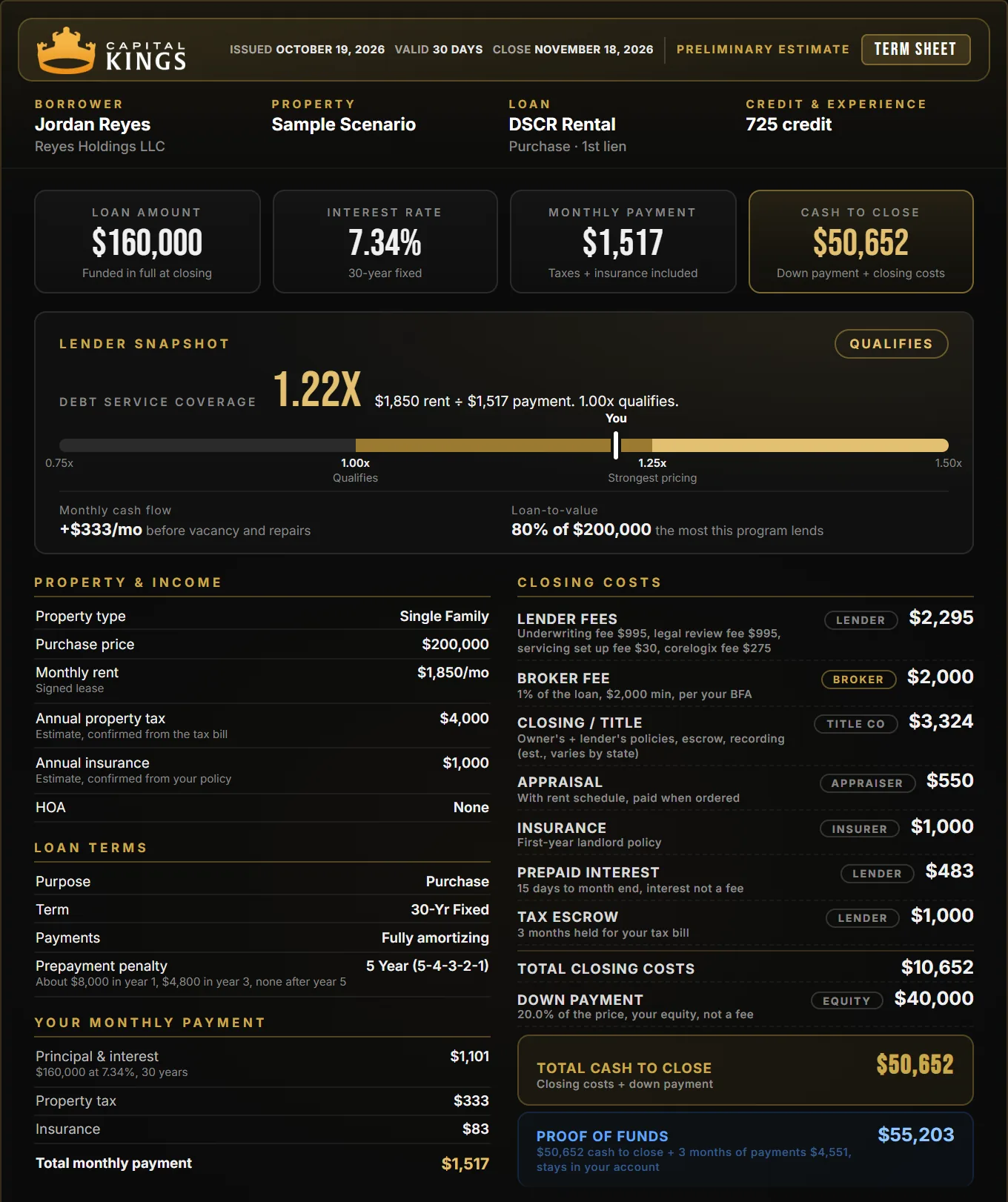This screenshot has width=1008, height=1202.
Task: Click prepayment penalty '5 Year (5-4-3-2-1)'
Action: (x=428, y=966)
